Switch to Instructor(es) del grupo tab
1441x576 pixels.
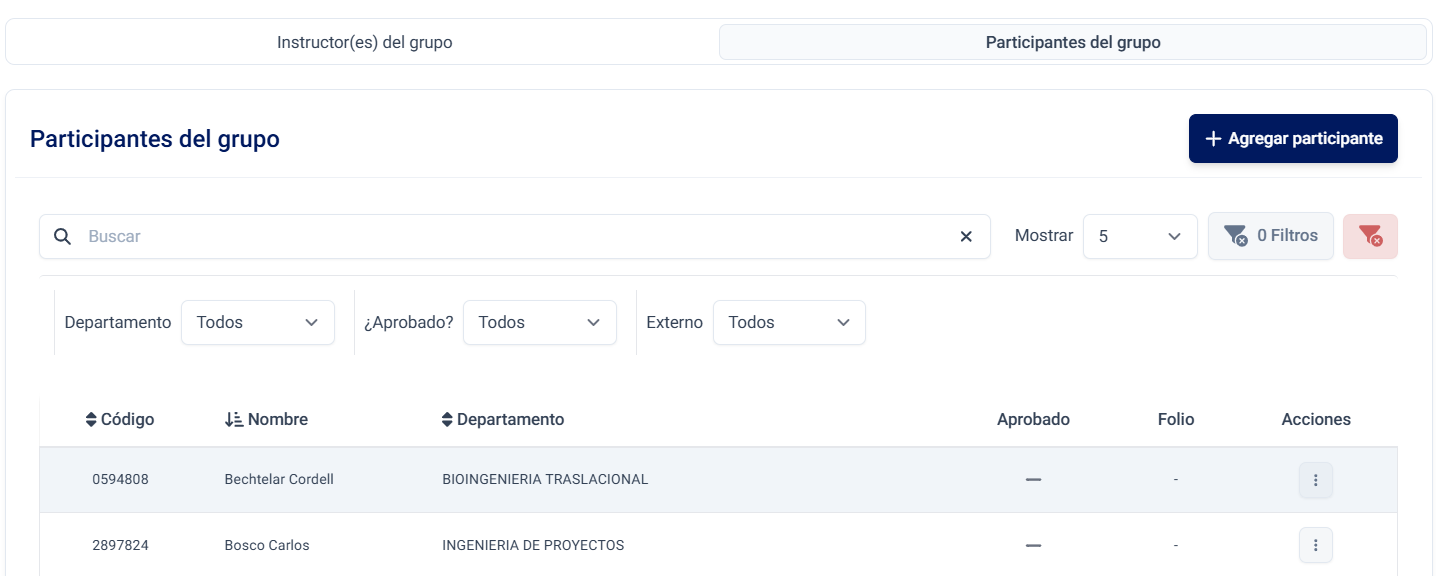364,43
